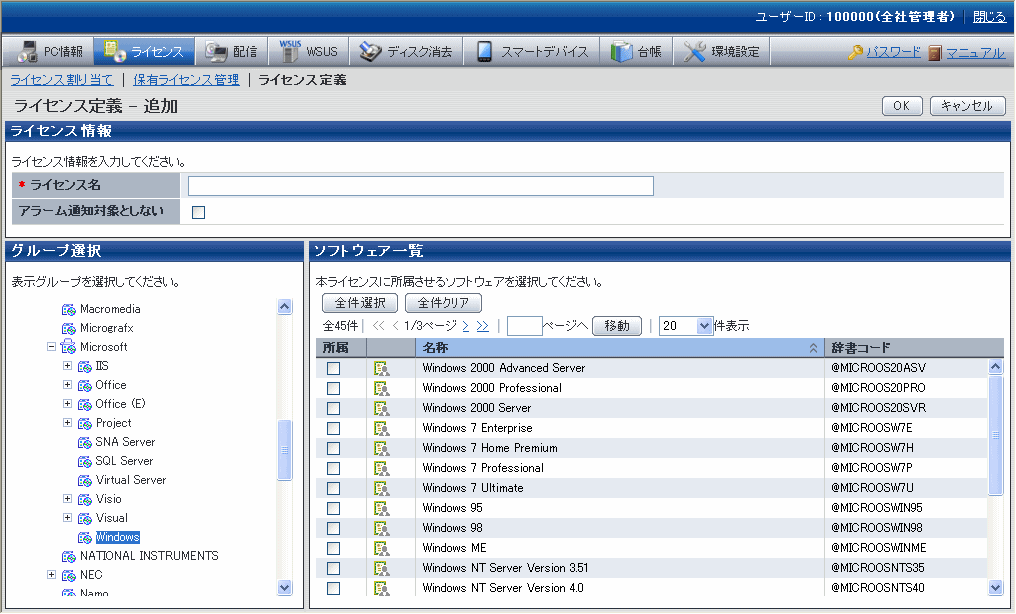
Task: Go to the next page arrow
Action: pyautogui.click(x=465, y=326)
